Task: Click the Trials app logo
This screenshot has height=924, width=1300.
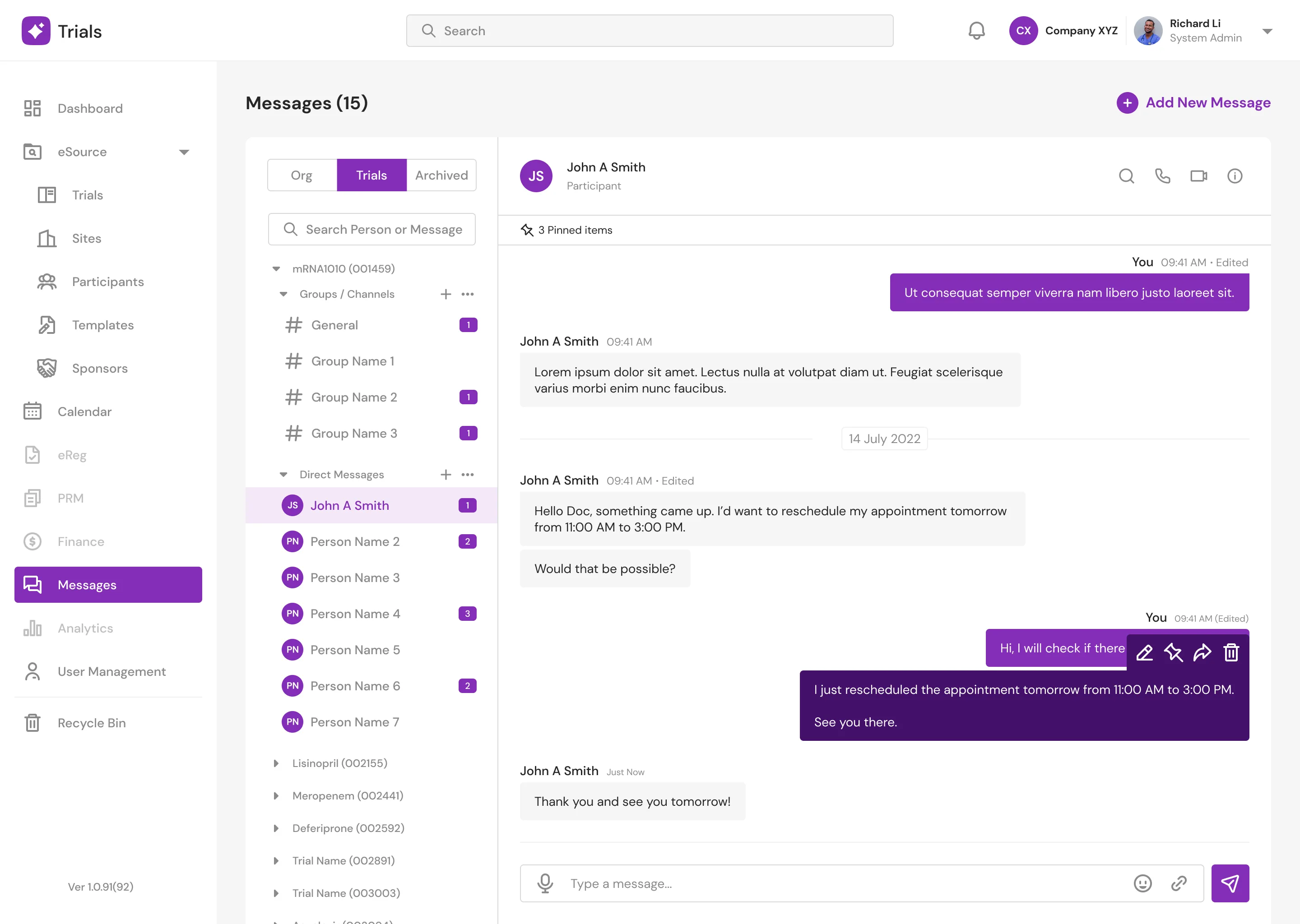Action: tap(36, 31)
